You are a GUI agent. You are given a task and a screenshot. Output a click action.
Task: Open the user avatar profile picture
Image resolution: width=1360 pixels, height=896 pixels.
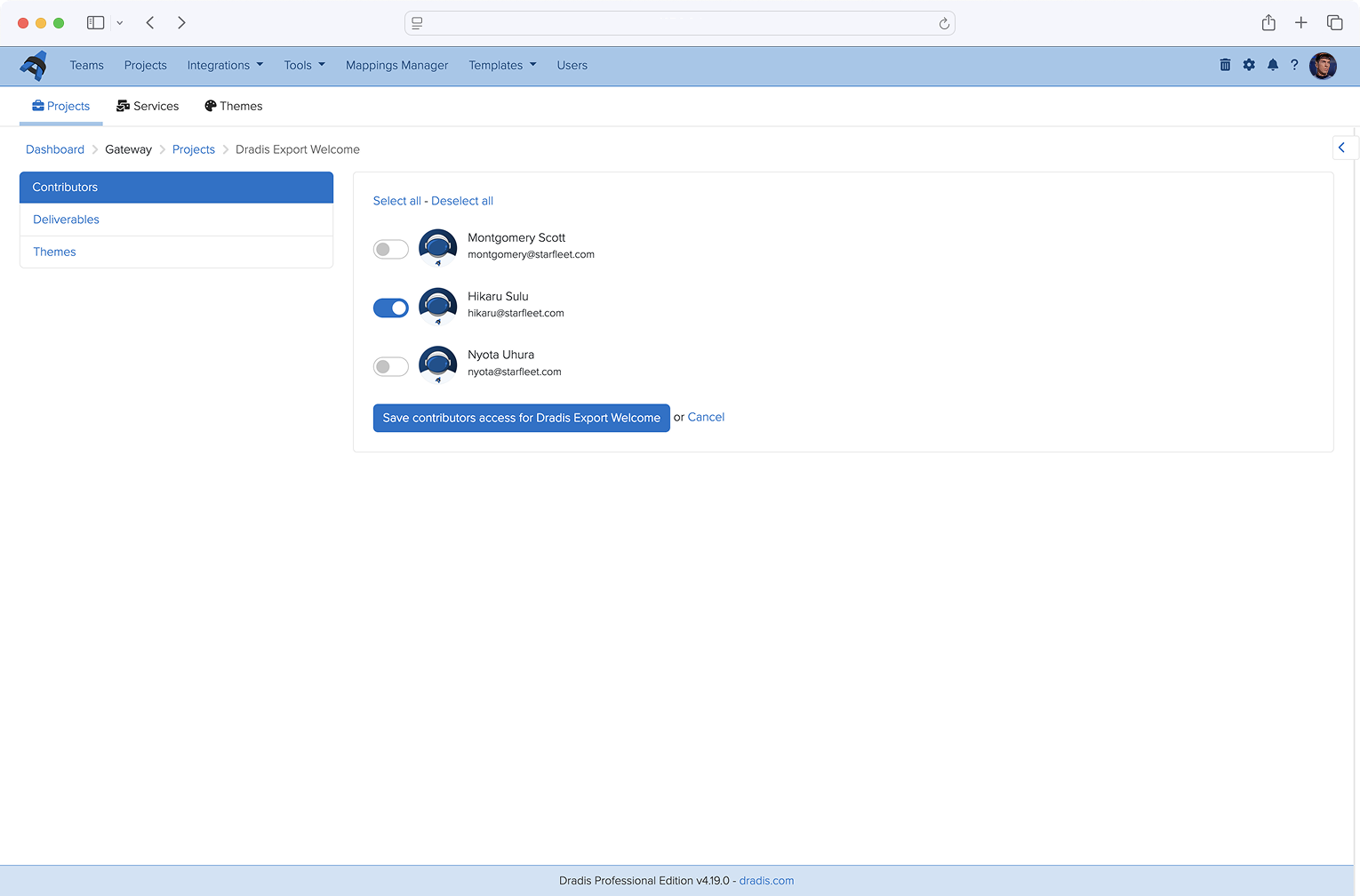click(1323, 65)
